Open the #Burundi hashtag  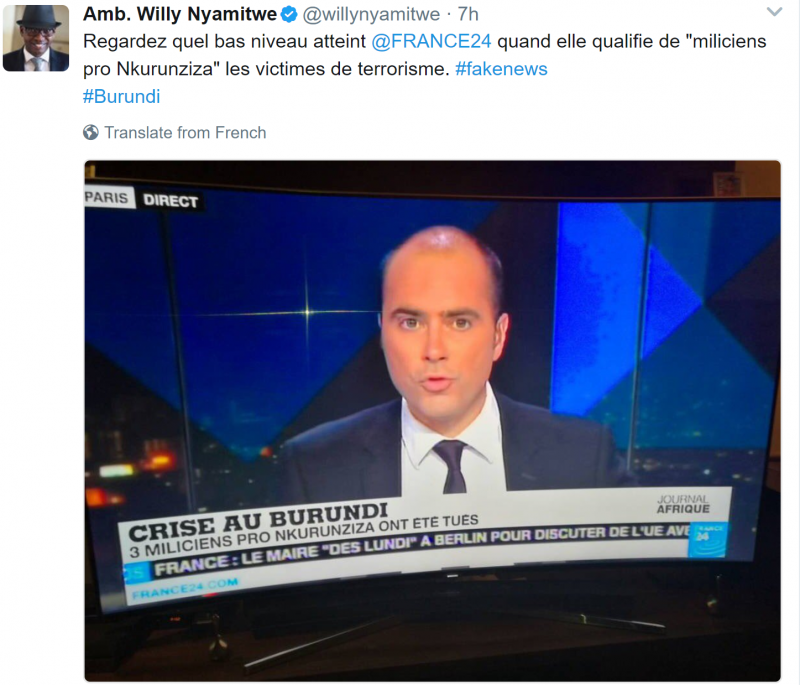pyautogui.click(x=121, y=96)
